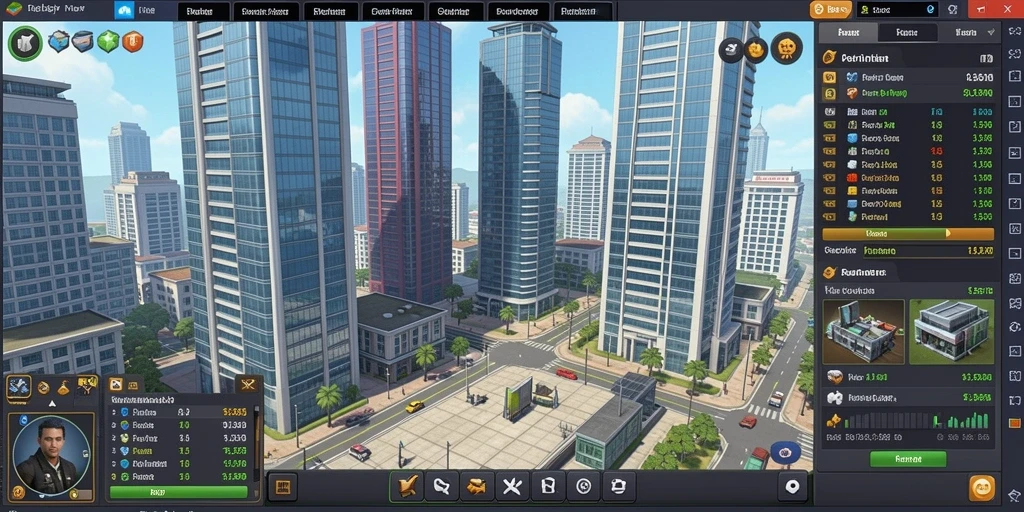Open the orange shield icon beside the gems
The image size is (1024, 512).
[x=133, y=42]
